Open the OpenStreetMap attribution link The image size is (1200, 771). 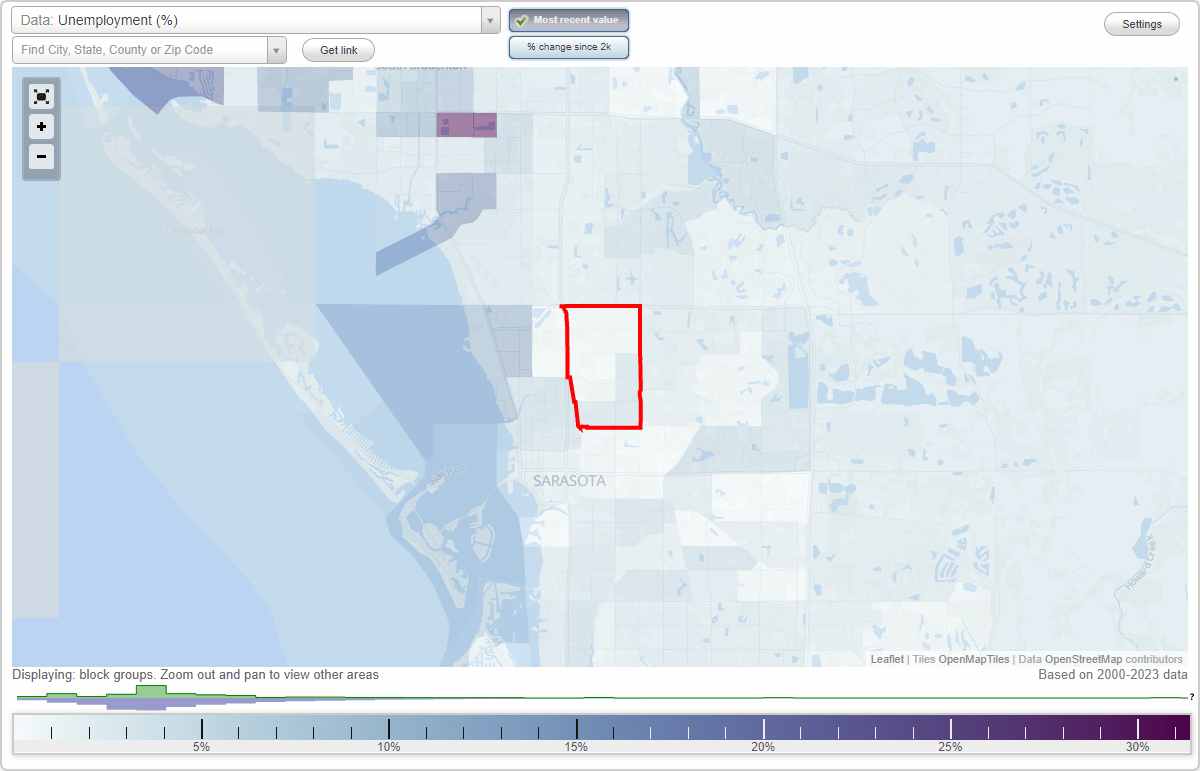tap(1083, 659)
